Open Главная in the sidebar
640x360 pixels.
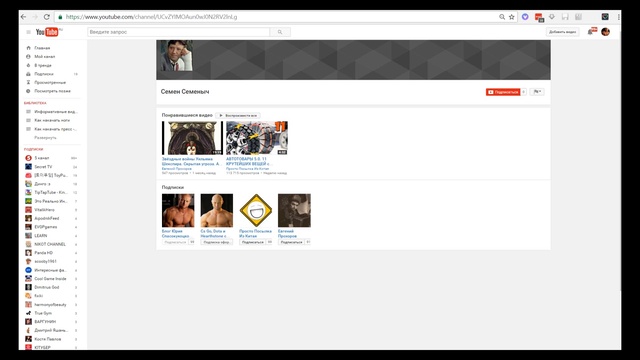42,48
